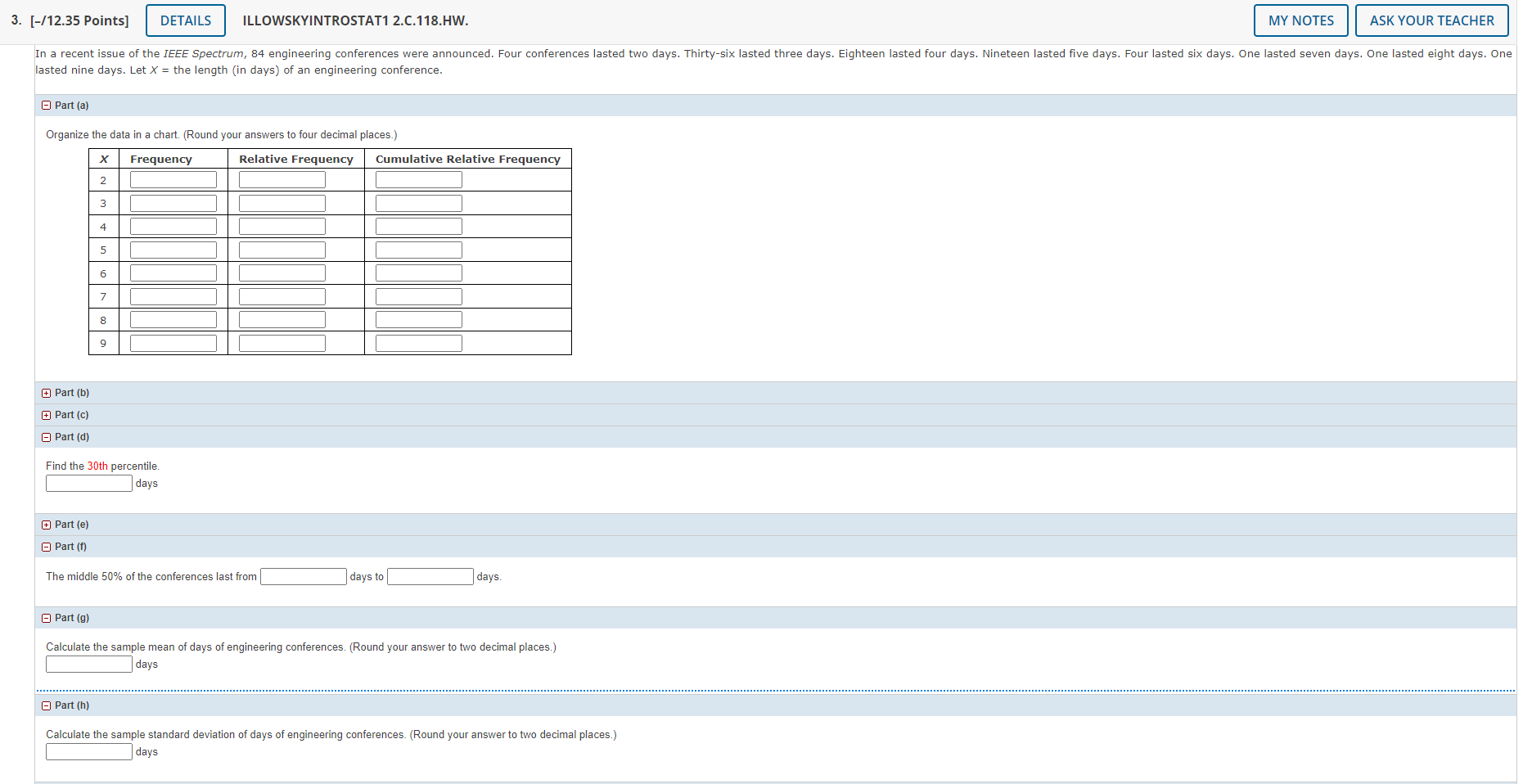The height and width of the screenshot is (784, 1523).
Task: Click the first middle 50% days input
Action: (x=303, y=576)
